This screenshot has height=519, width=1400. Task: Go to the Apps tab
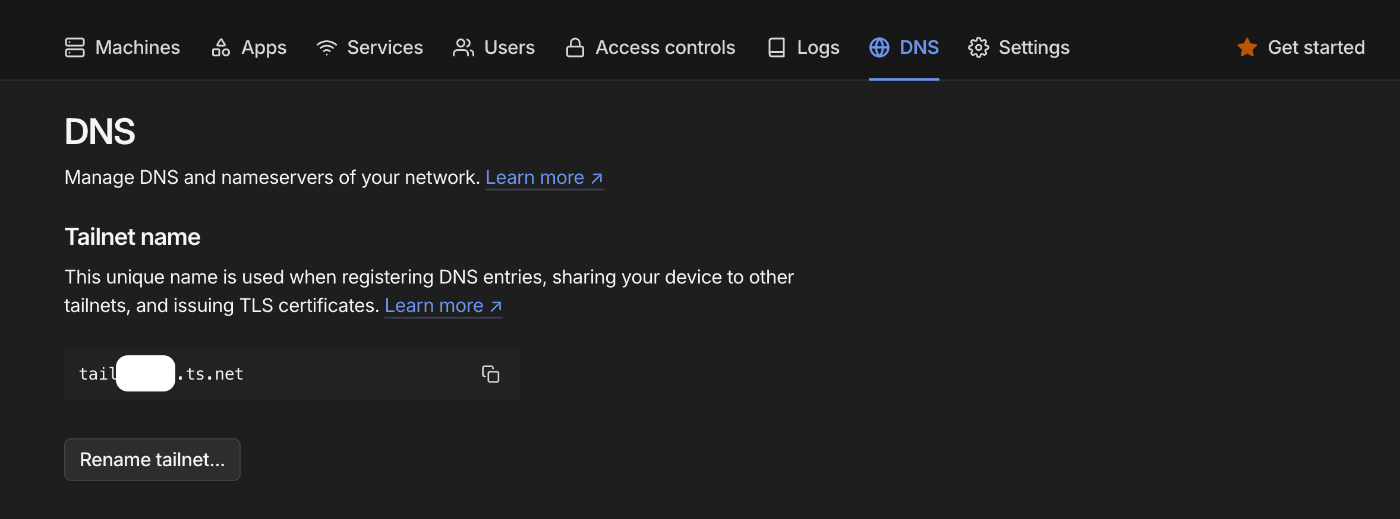[x=249, y=47]
